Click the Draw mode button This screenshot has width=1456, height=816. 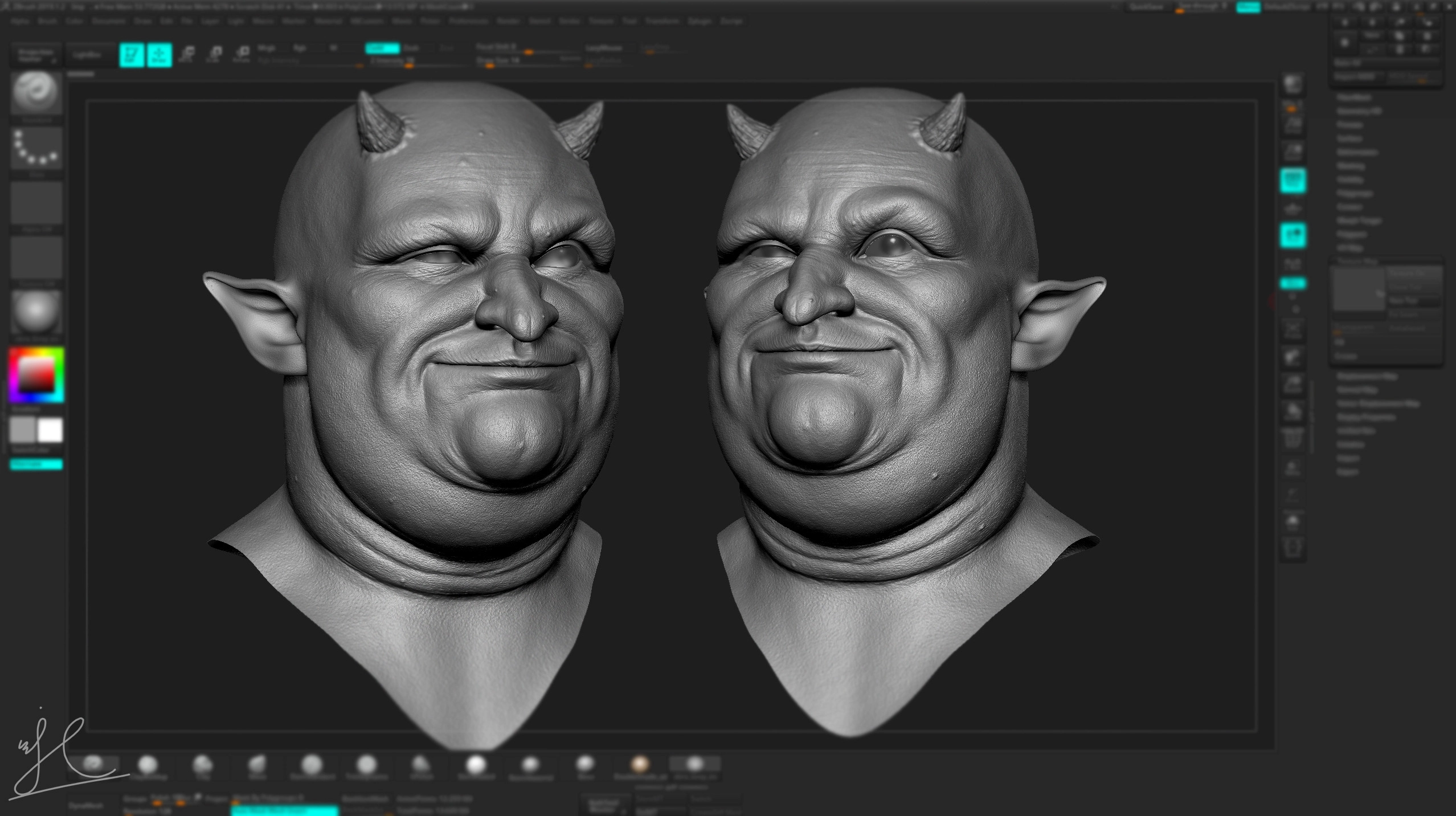click(159, 55)
